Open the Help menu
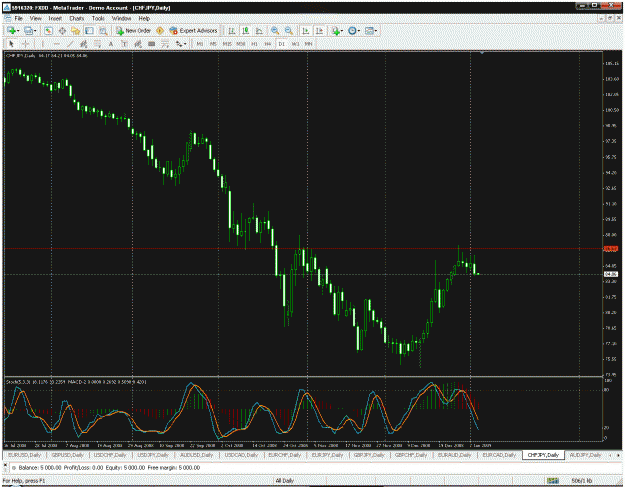This screenshot has width=625, height=487. 144,18
